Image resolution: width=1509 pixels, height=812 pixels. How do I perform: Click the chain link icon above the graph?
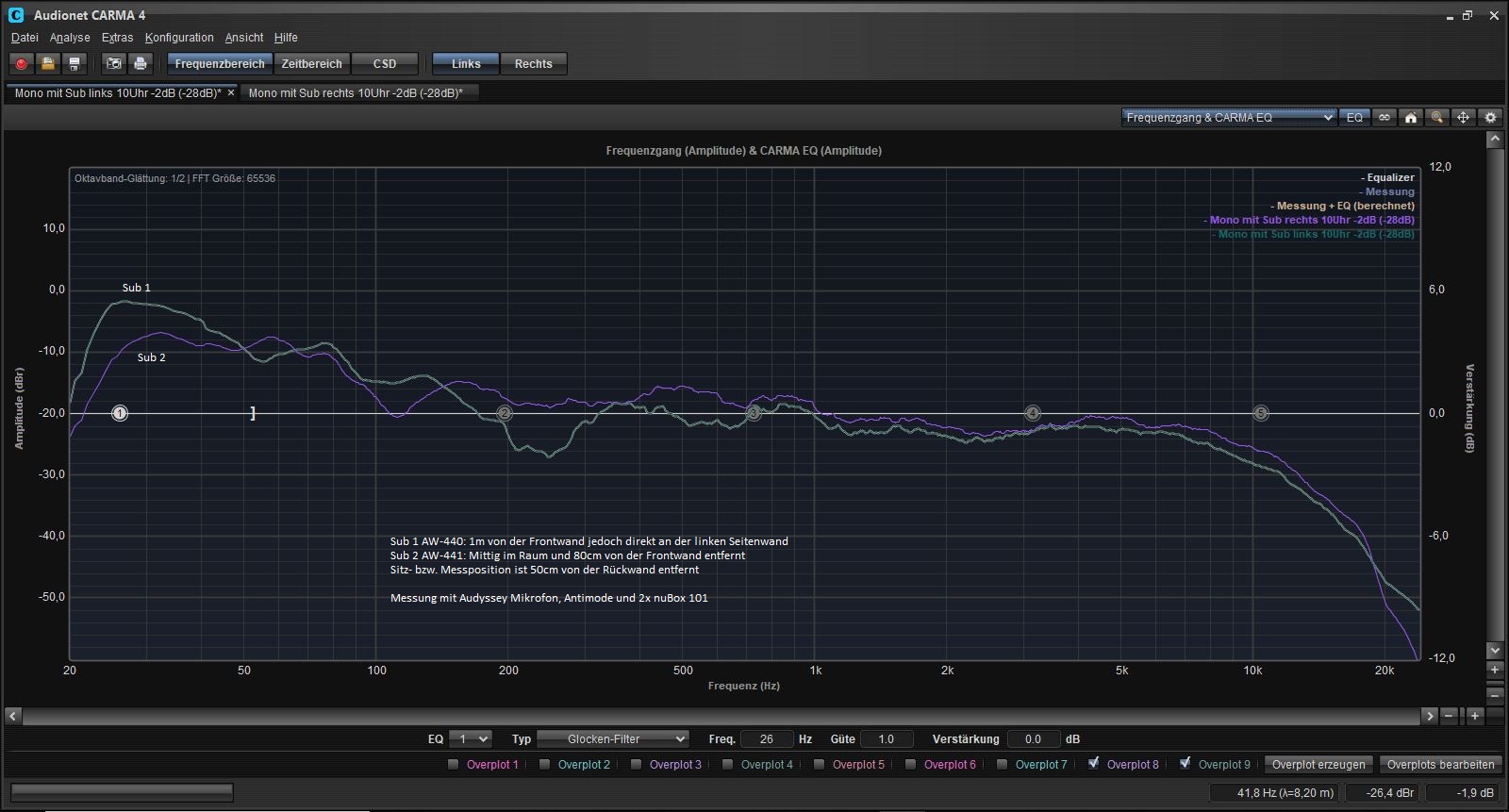[1385, 118]
